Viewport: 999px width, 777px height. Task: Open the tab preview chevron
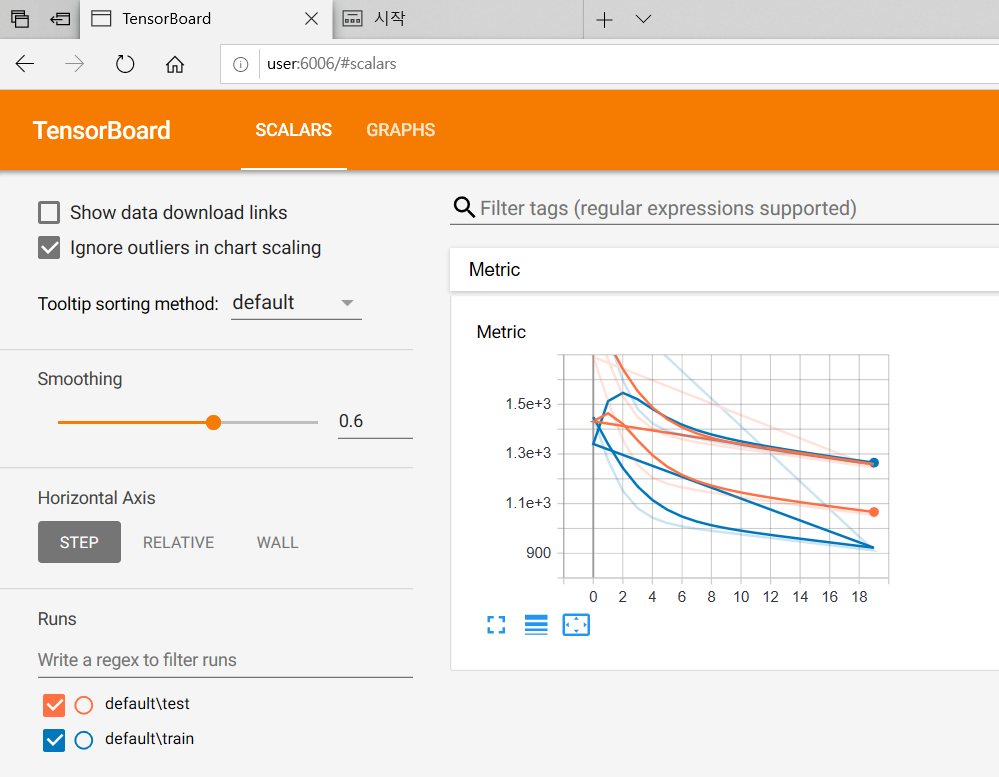(x=643, y=19)
